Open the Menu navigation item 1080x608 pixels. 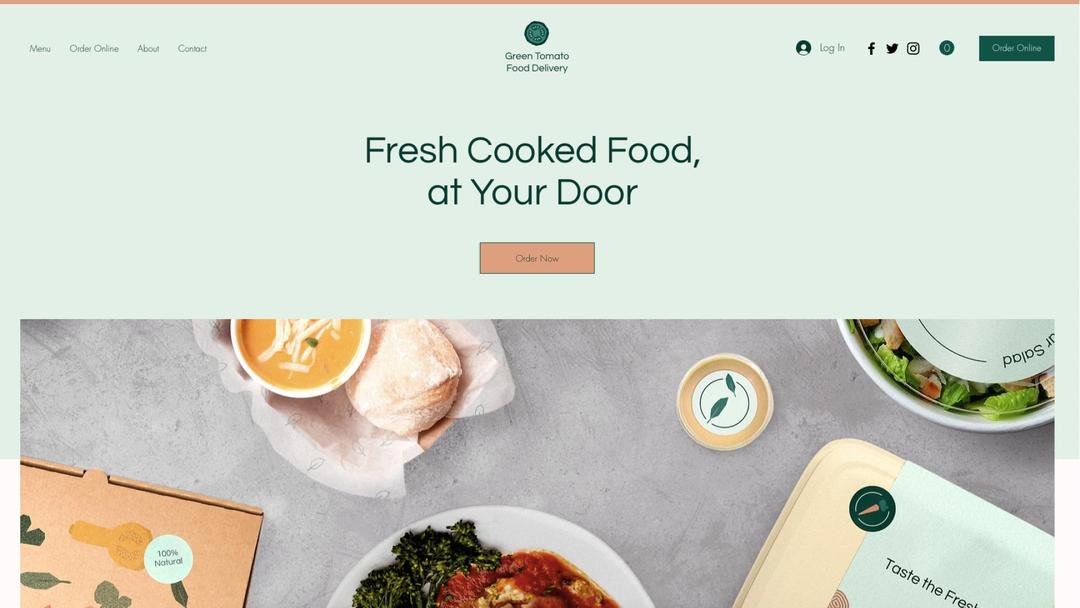click(x=40, y=48)
